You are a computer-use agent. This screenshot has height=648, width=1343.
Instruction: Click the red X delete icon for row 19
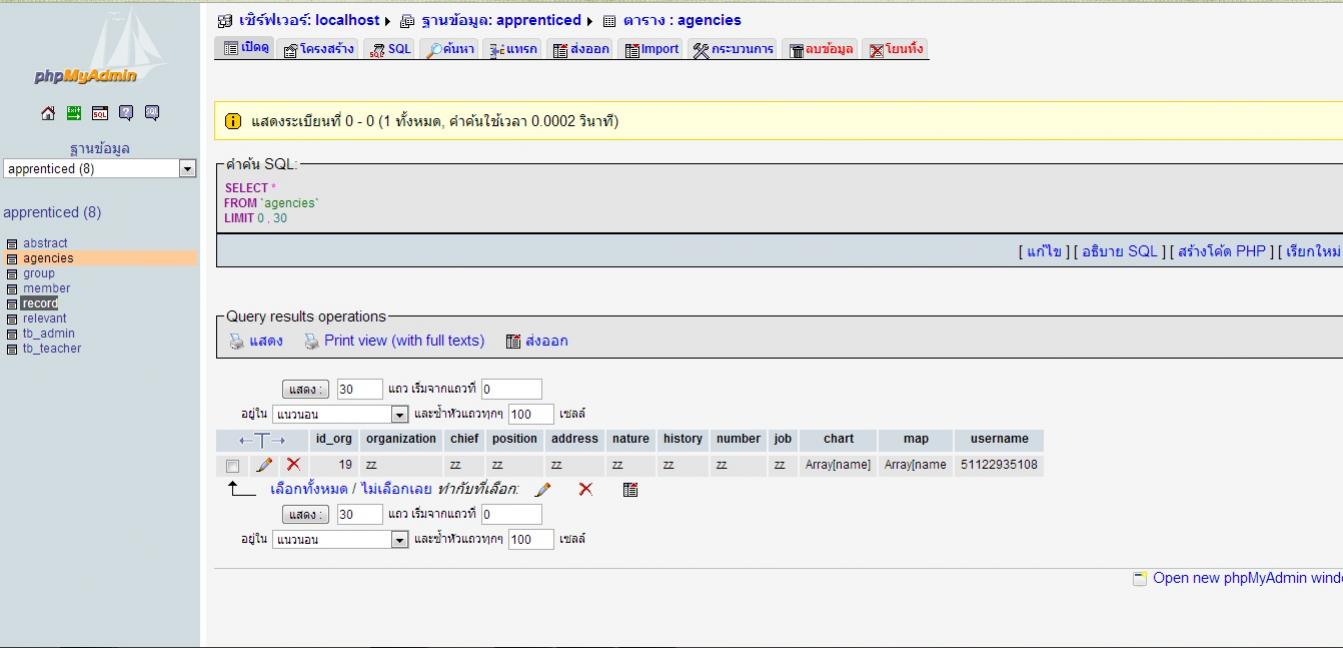[x=293, y=465]
